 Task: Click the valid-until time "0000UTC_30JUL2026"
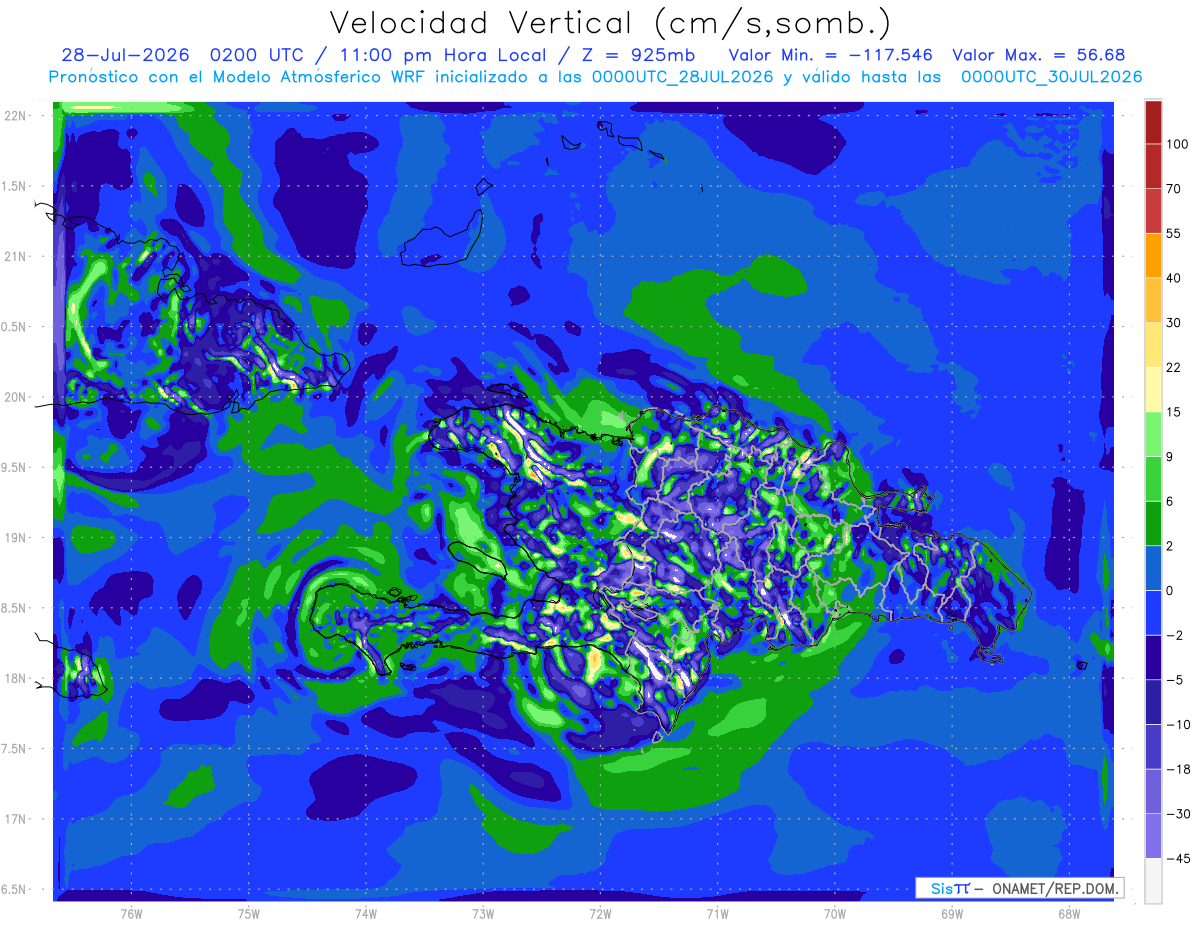(1051, 77)
